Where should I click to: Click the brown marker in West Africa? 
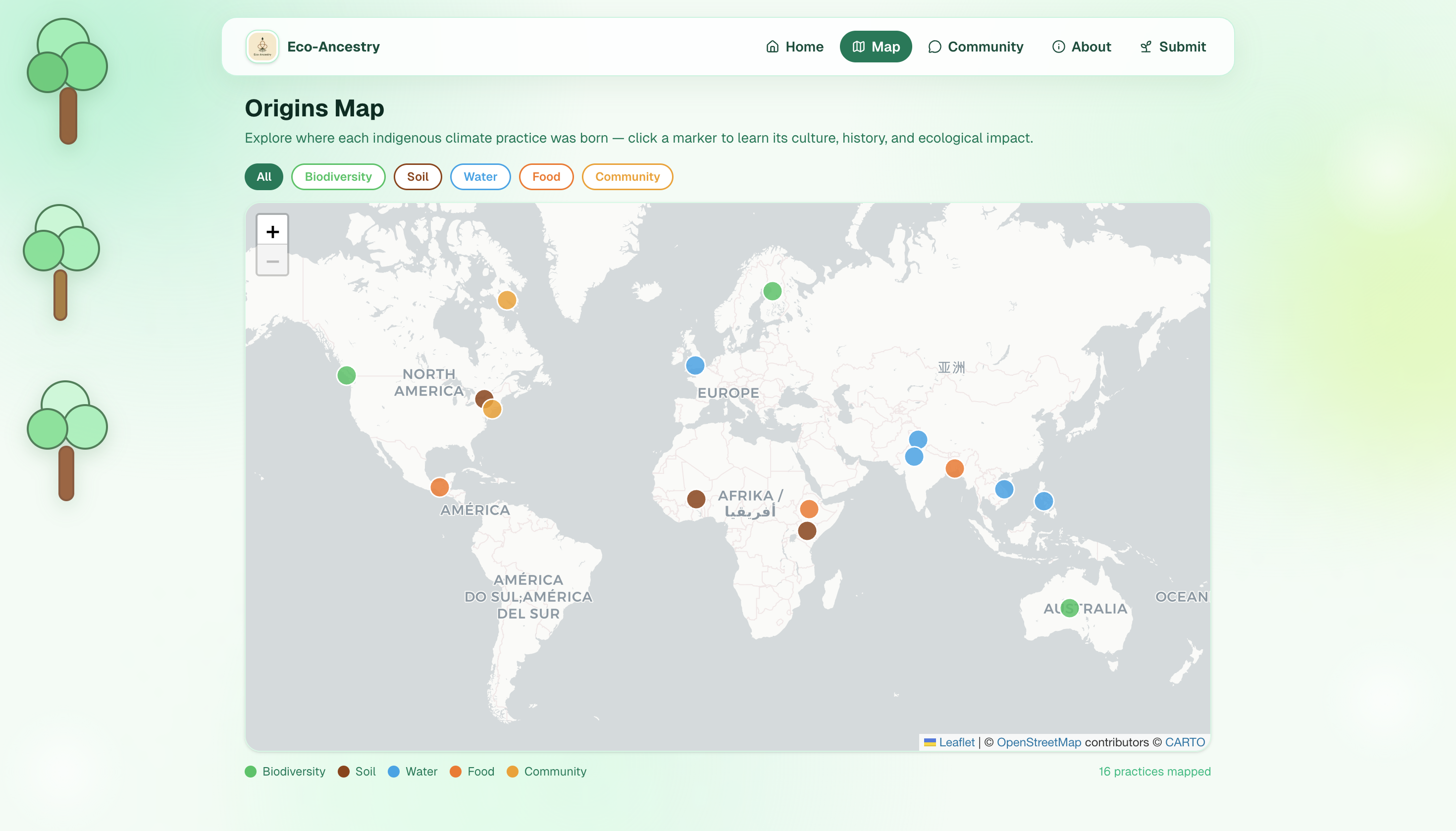[x=695, y=499]
